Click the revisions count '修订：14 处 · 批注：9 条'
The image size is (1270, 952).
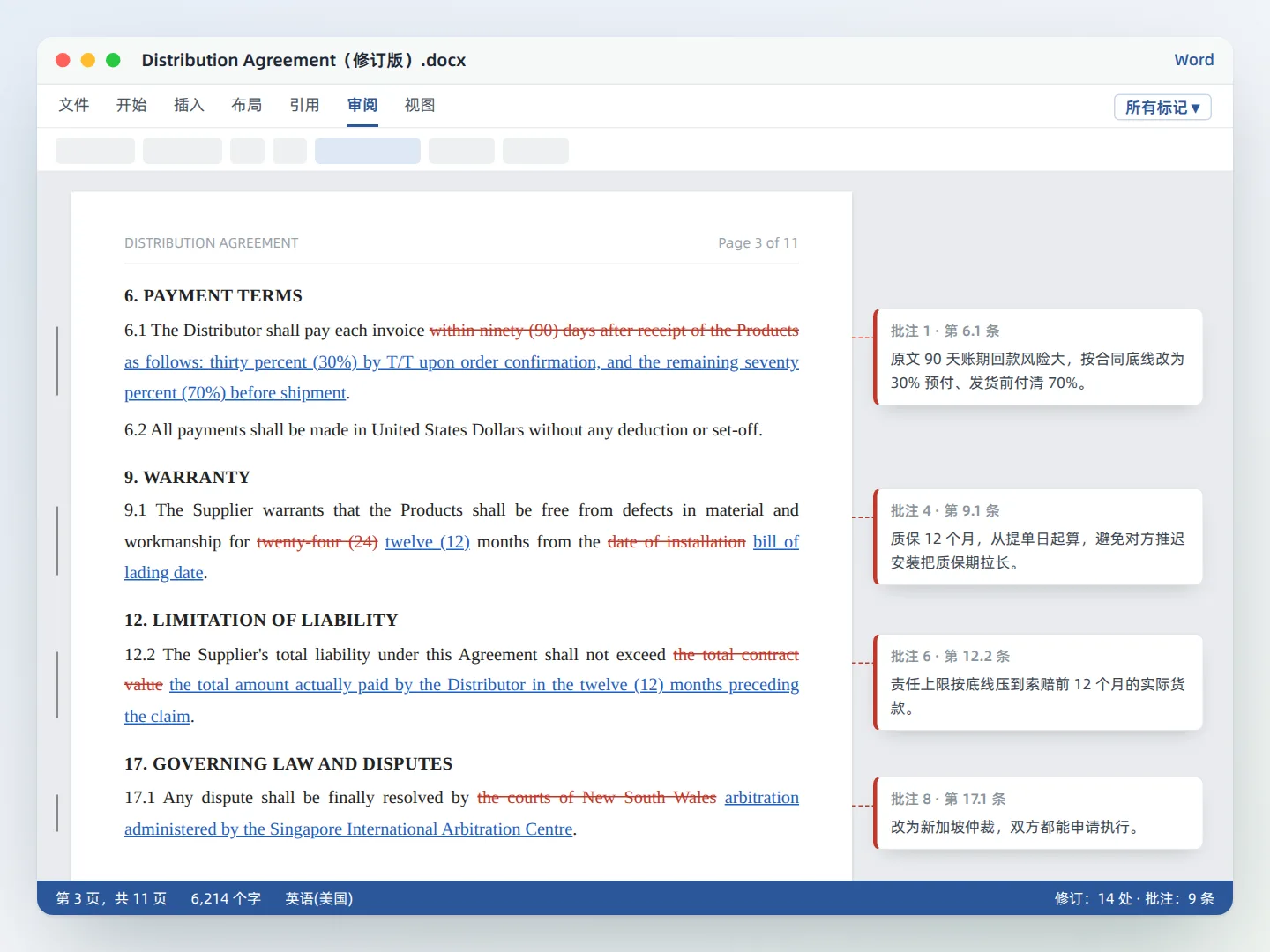[x=1134, y=898]
